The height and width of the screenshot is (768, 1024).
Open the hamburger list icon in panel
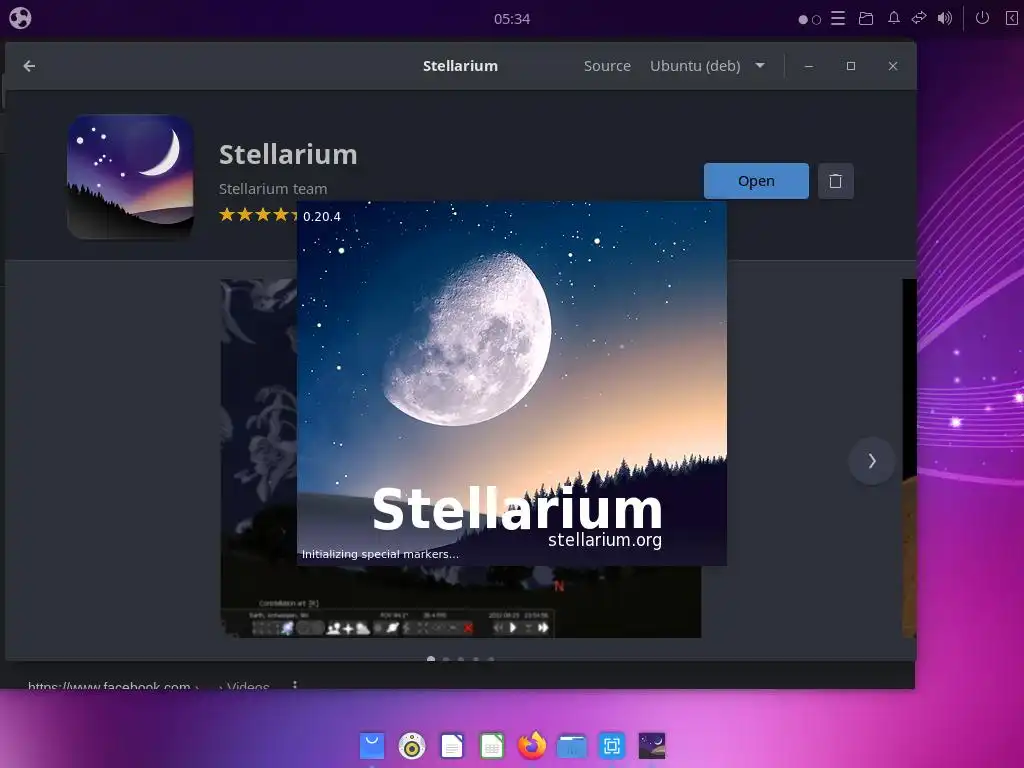pyautogui.click(x=838, y=18)
